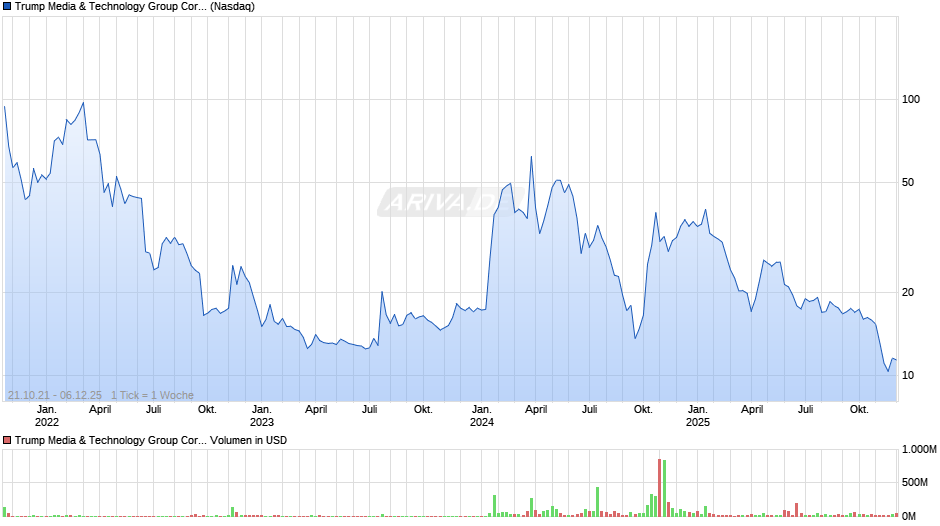940x526 pixels.
Task: Click the tallest green volume bar near Oct. 2024
Action: [664, 488]
